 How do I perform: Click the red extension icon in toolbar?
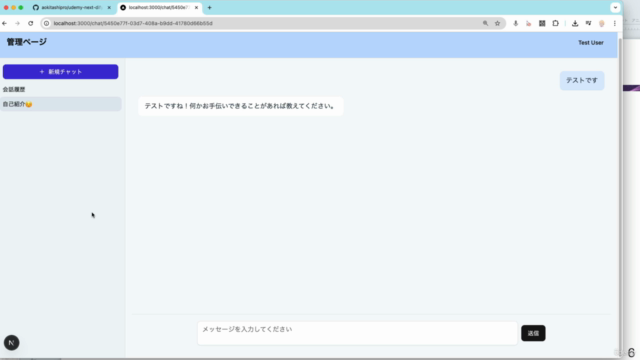pos(529,23)
